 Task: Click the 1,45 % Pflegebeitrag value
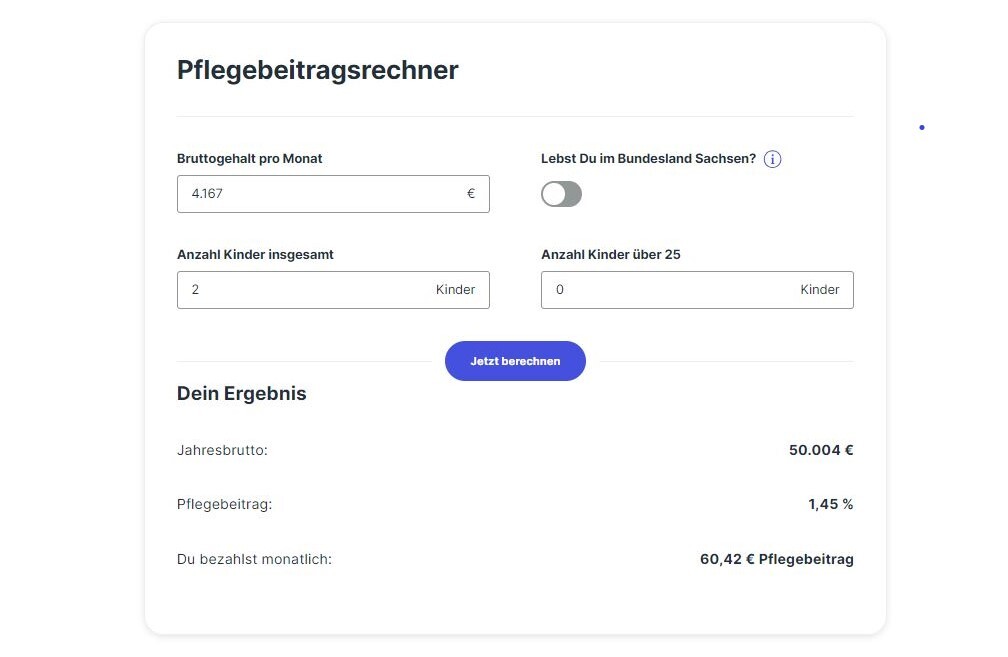pos(831,504)
